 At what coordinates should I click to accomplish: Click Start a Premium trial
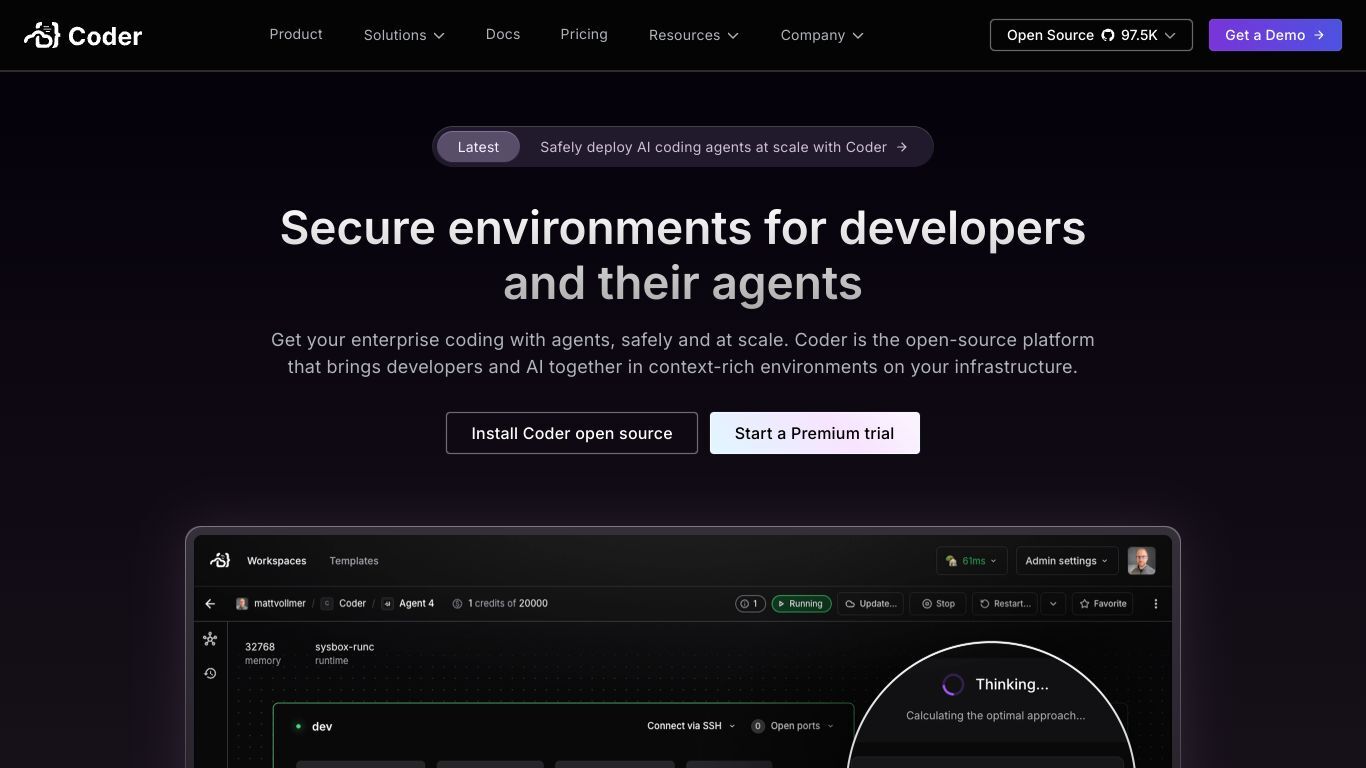(x=815, y=433)
